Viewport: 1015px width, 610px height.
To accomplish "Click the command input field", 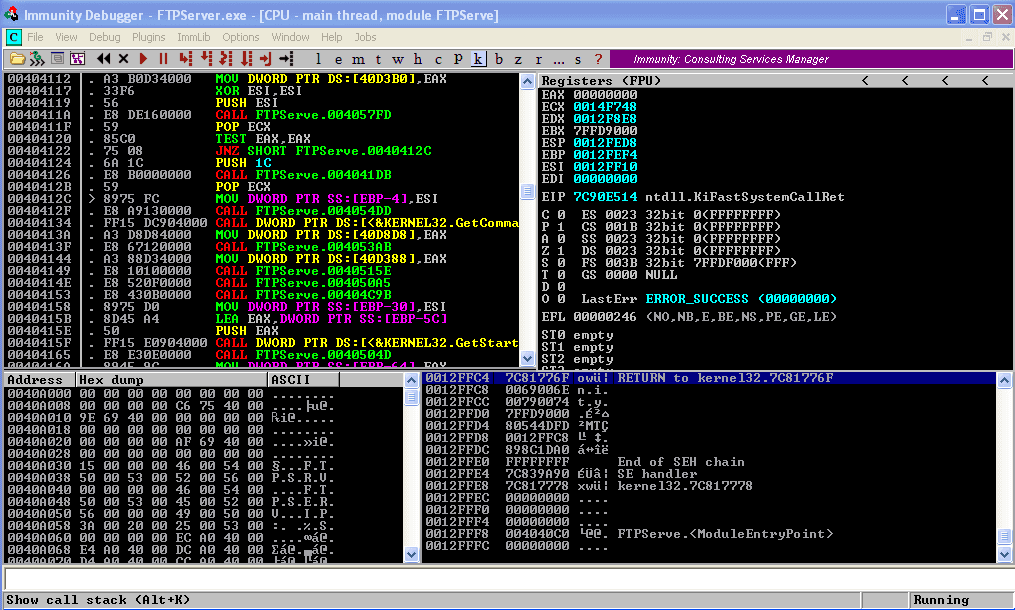I will [508, 578].
